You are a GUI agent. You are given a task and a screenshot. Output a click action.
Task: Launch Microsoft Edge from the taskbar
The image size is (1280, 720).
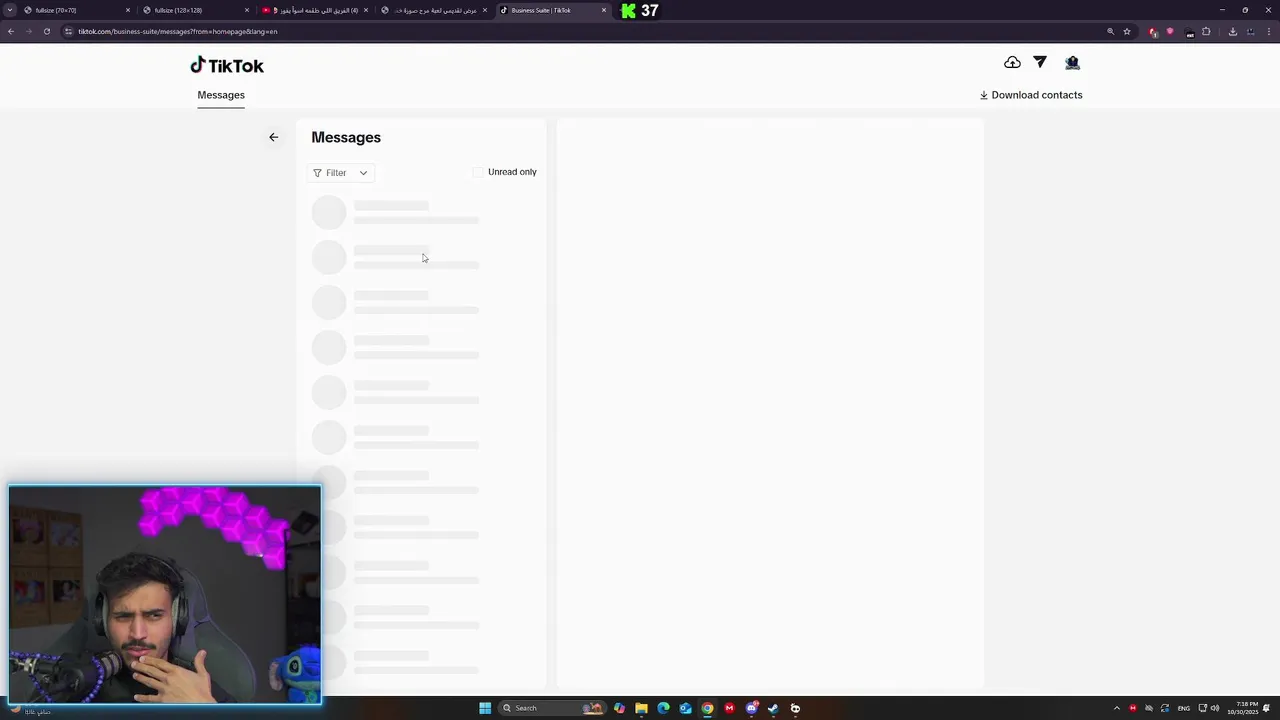pos(663,708)
